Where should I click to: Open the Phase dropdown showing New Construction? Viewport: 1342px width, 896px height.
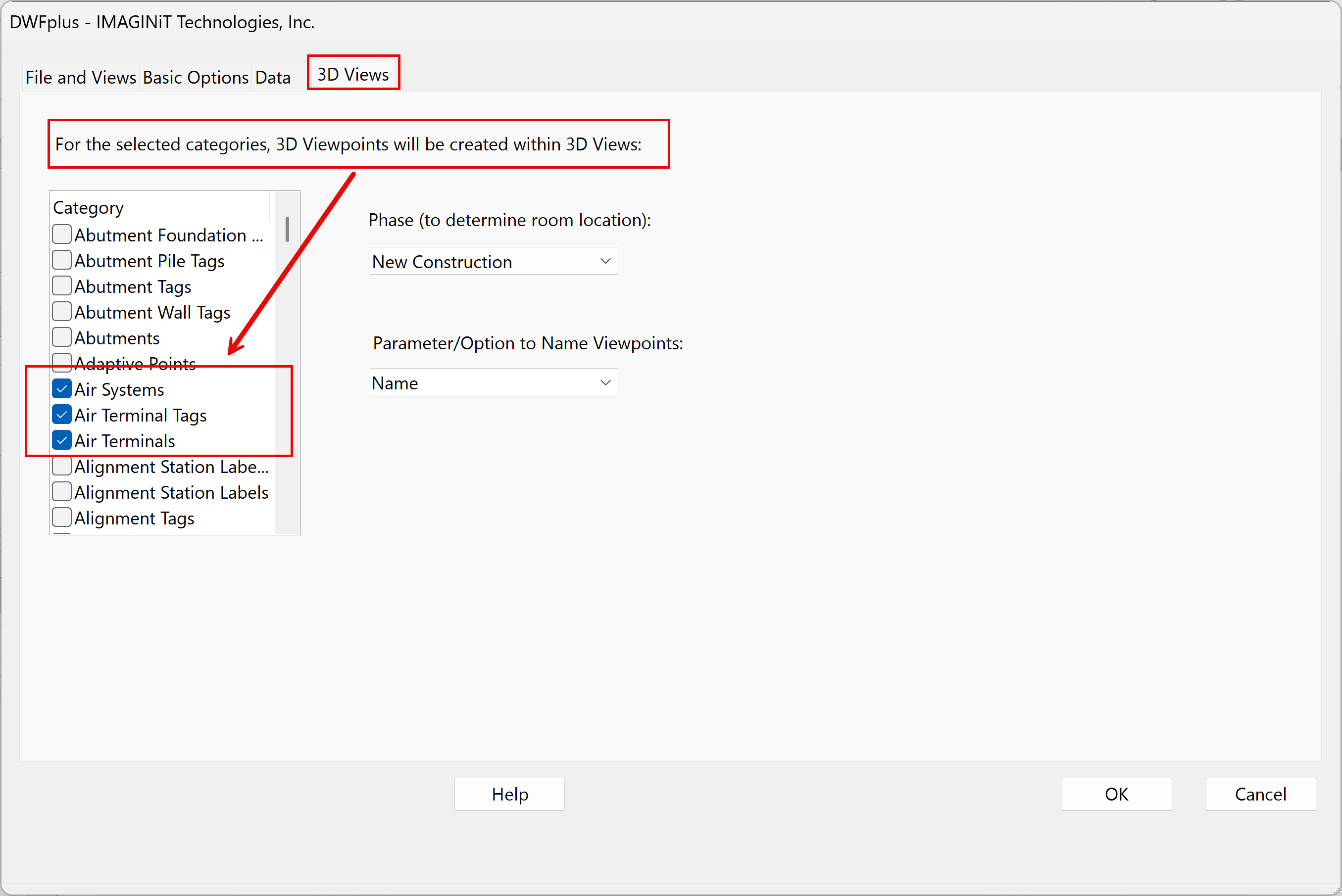494,261
